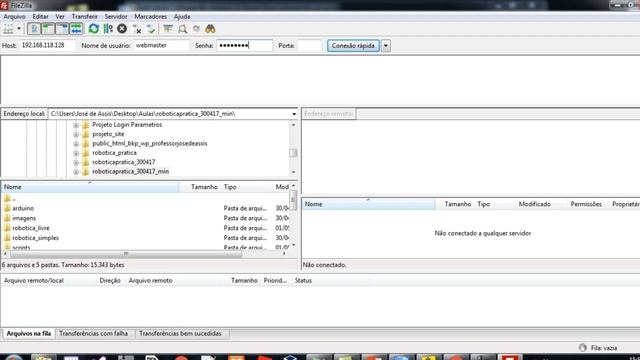This screenshot has width=640, height=360.
Task: Toggle remote directory tree display
Action: (62, 29)
